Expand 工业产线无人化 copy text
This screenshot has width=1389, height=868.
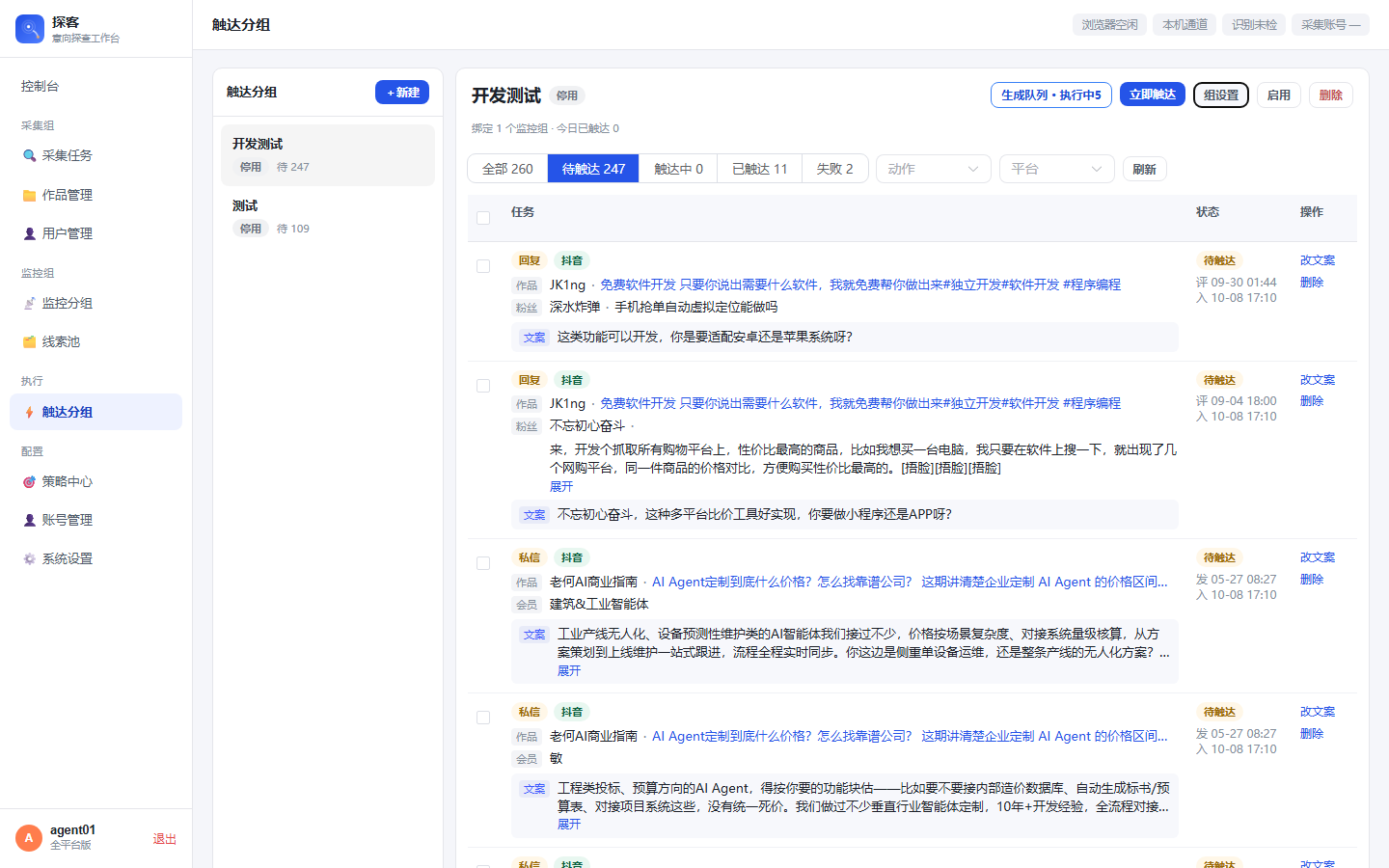tap(569, 670)
